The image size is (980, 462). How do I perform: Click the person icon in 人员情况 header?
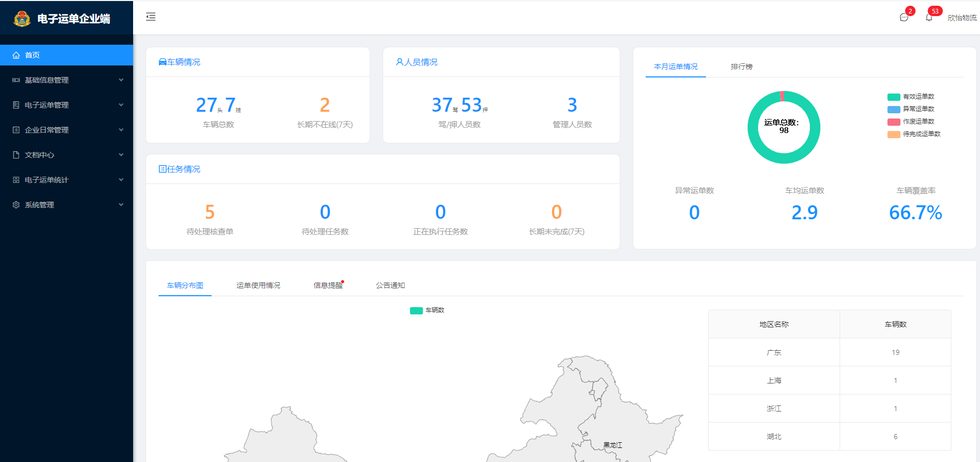(x=399, y=62)
